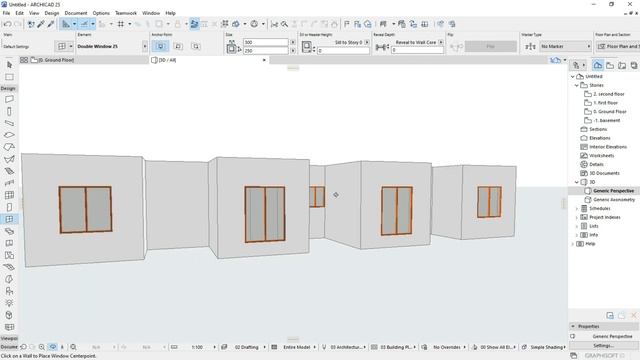Select the Railing tool in the toolbox
Image resolution: width=640 pixels, height=360 pixels.
[9, 183]
